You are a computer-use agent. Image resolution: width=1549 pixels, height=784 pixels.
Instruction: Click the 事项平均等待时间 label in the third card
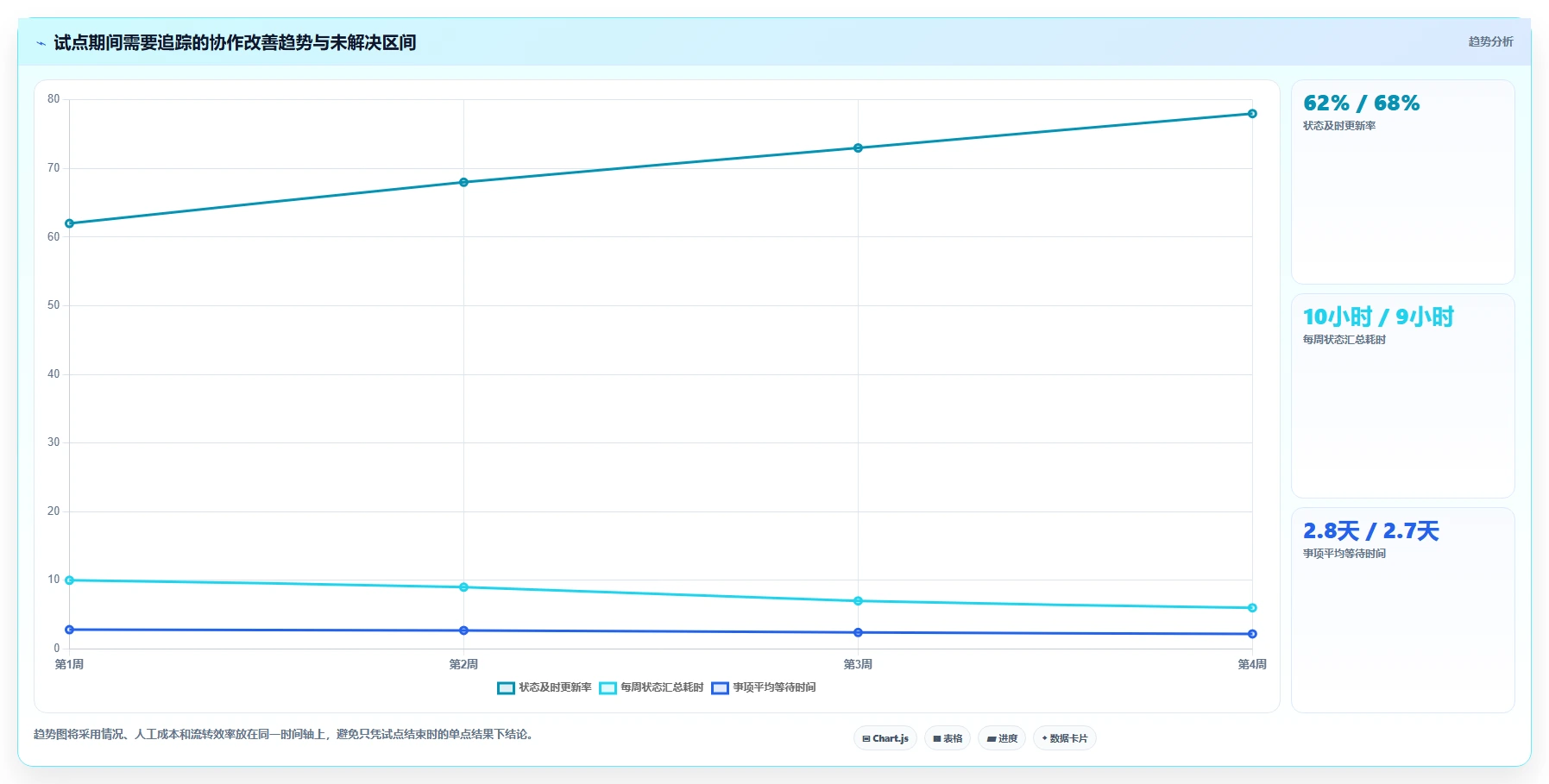pos(1344,554)
